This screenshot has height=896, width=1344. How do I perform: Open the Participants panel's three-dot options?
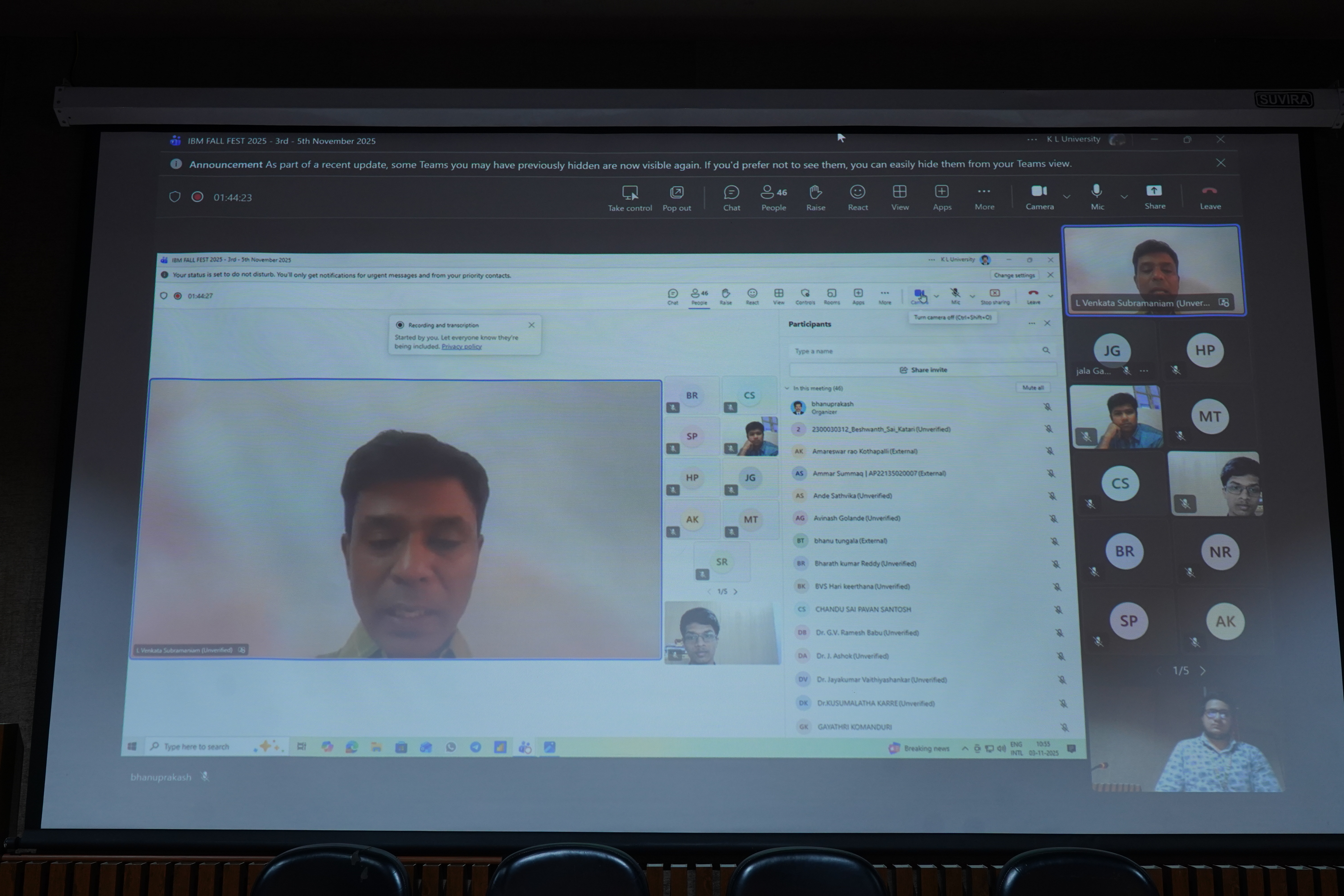pos(1032,323)
